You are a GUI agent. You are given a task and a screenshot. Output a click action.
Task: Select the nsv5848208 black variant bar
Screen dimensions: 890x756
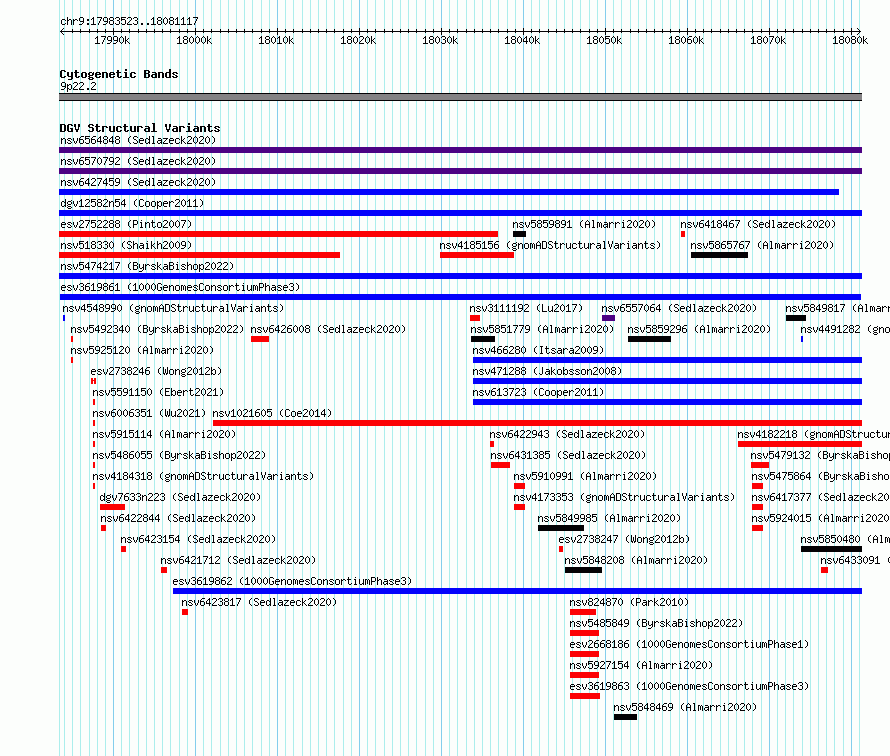pyautogui.click(x=583, y=570)
